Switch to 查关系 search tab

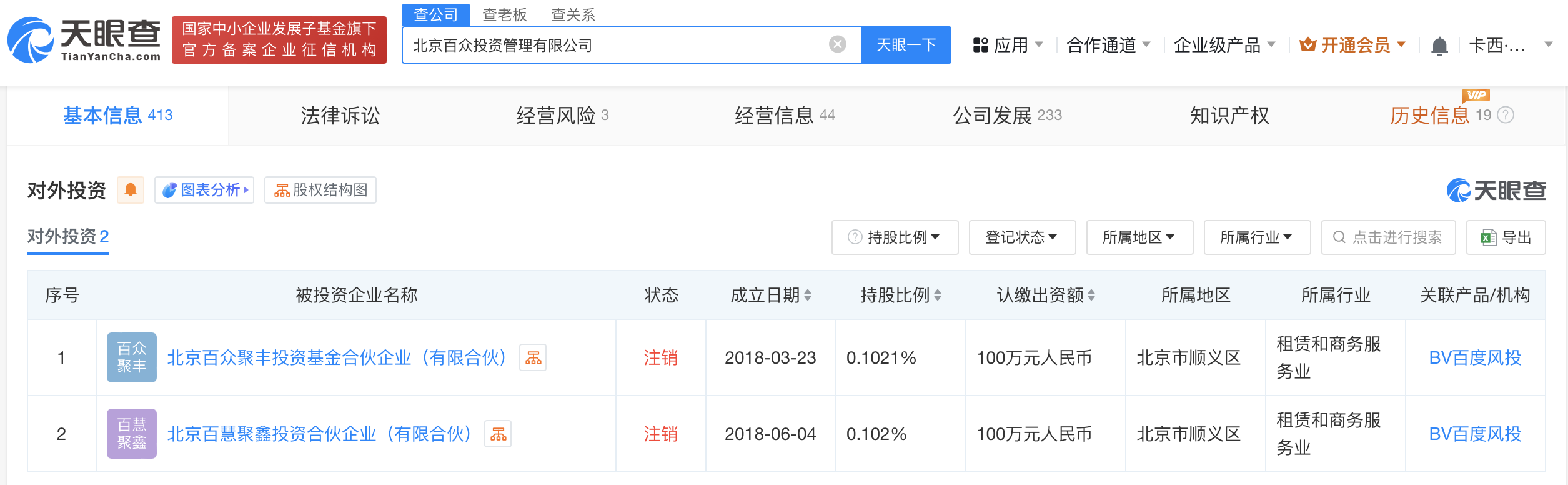(573, 14)
